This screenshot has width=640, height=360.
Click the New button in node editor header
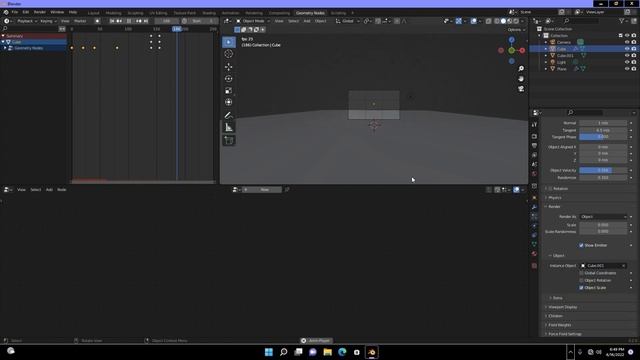click(264, 189)
